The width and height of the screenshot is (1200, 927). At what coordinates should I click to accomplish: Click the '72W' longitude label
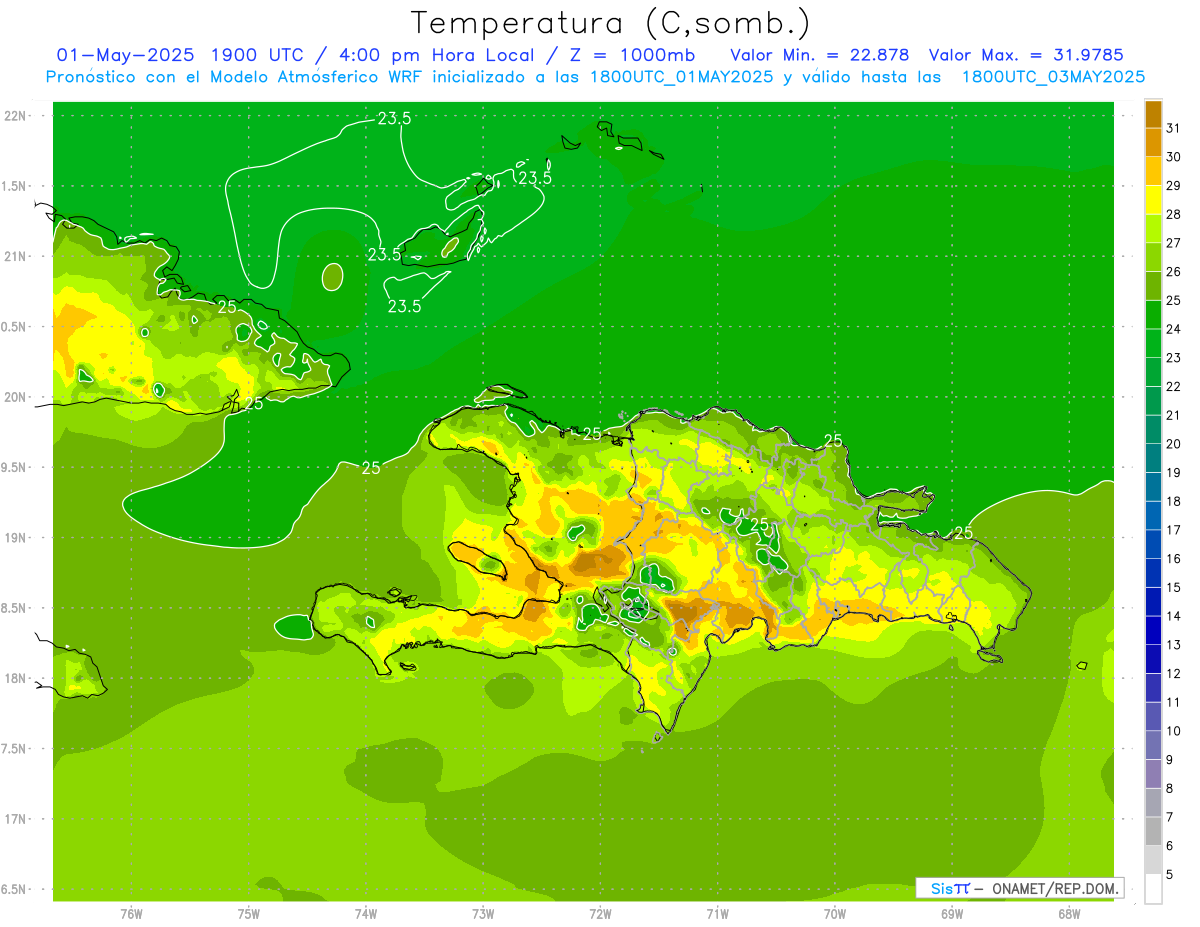pos(600,913)
